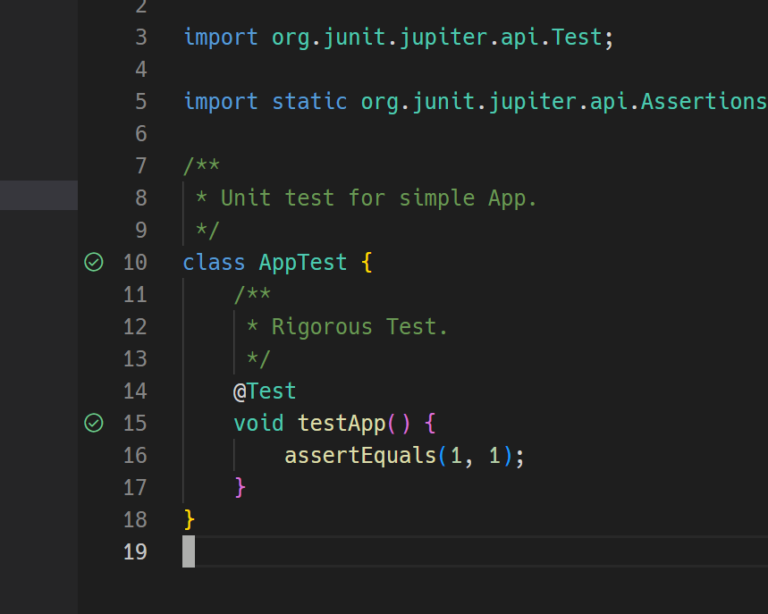The height and width of the screenshot is (614, 768).
Task: Click line number 19 in the gutter
Action: pos(135,552)
